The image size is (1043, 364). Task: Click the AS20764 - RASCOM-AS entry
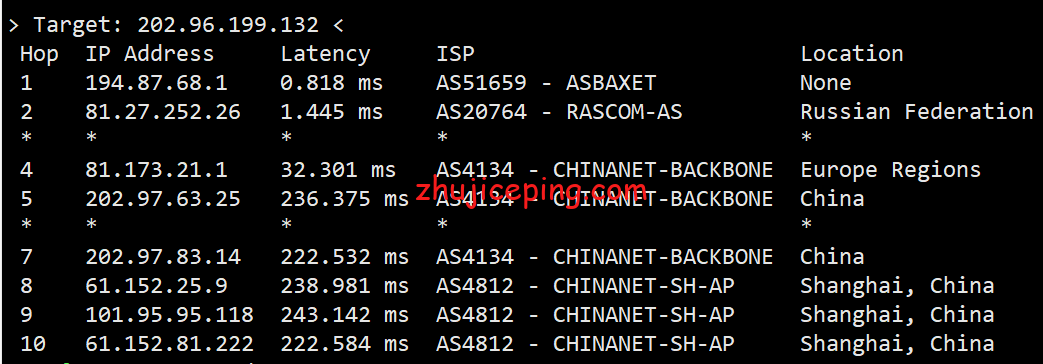[559, 112]
